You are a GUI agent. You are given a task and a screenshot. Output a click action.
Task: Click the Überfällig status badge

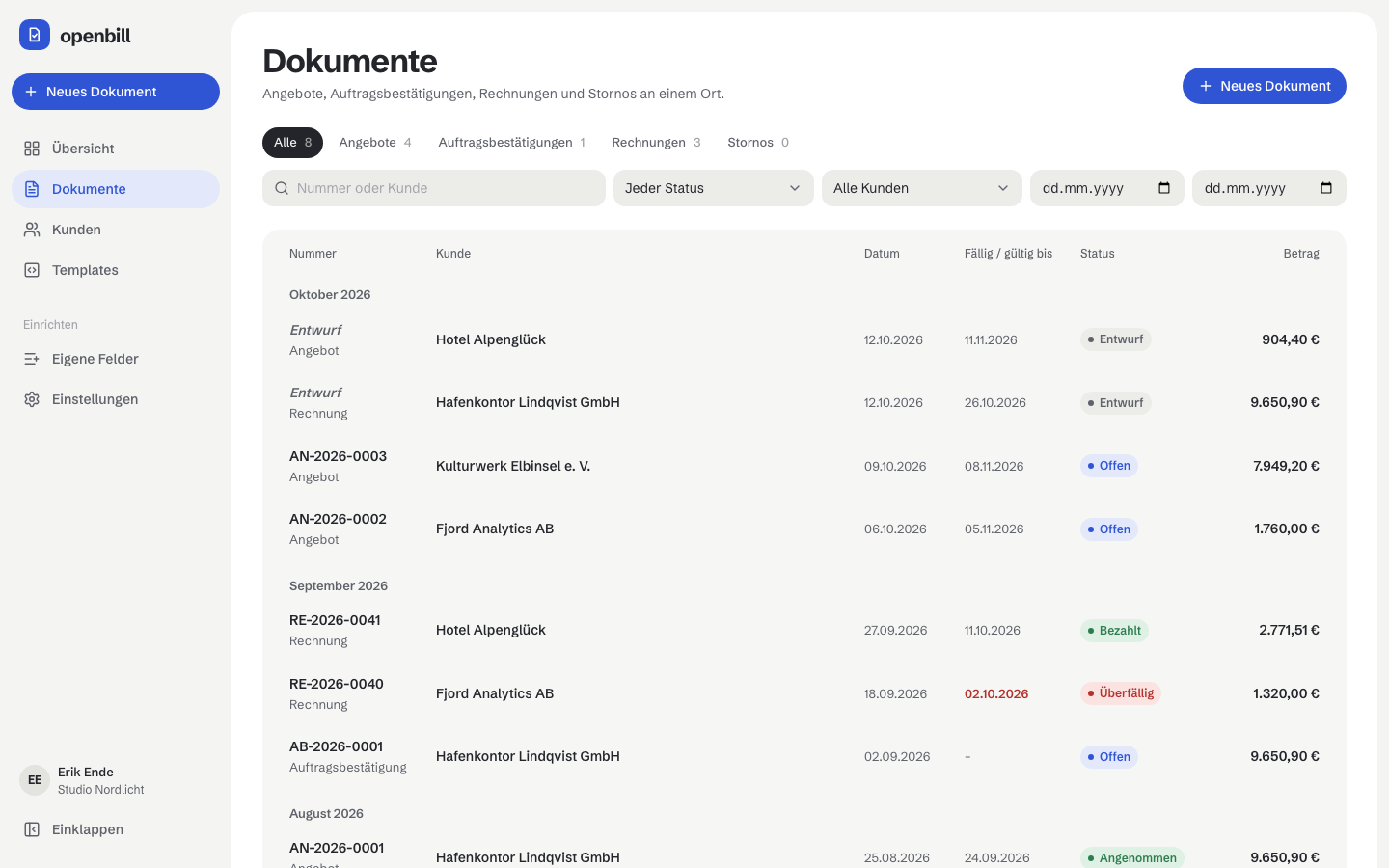pos(1121,693)
